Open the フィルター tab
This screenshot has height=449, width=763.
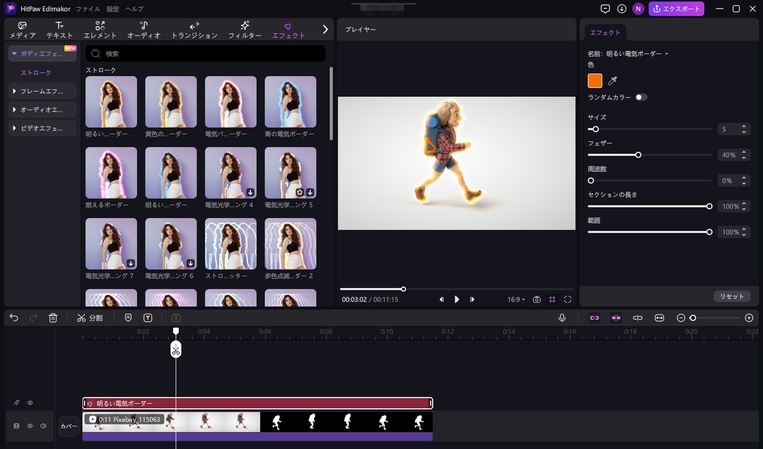tap(244, 29)
